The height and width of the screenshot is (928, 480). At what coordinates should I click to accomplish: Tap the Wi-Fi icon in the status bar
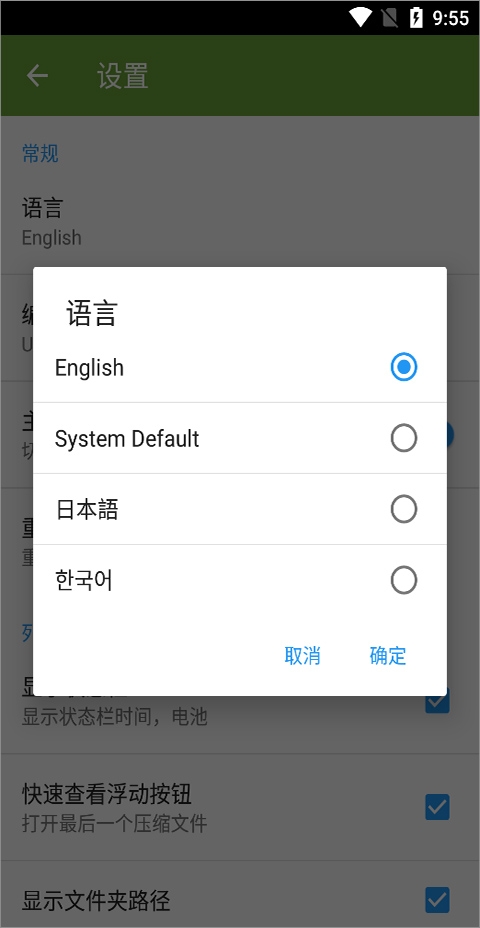[x=360, y=18]
